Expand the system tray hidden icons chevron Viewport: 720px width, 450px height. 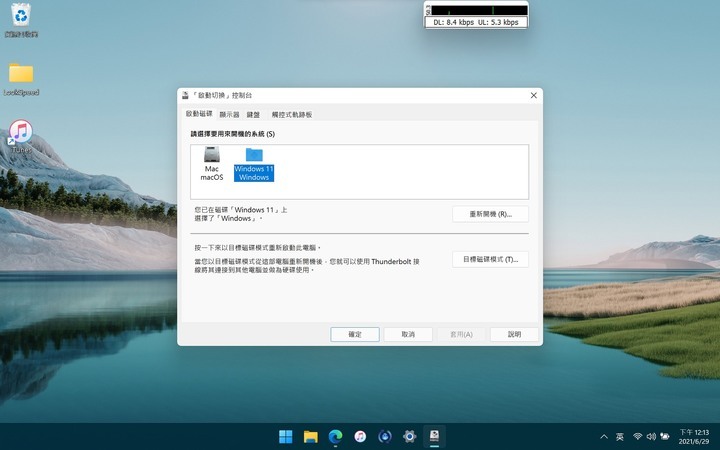[x=603, y=437]
